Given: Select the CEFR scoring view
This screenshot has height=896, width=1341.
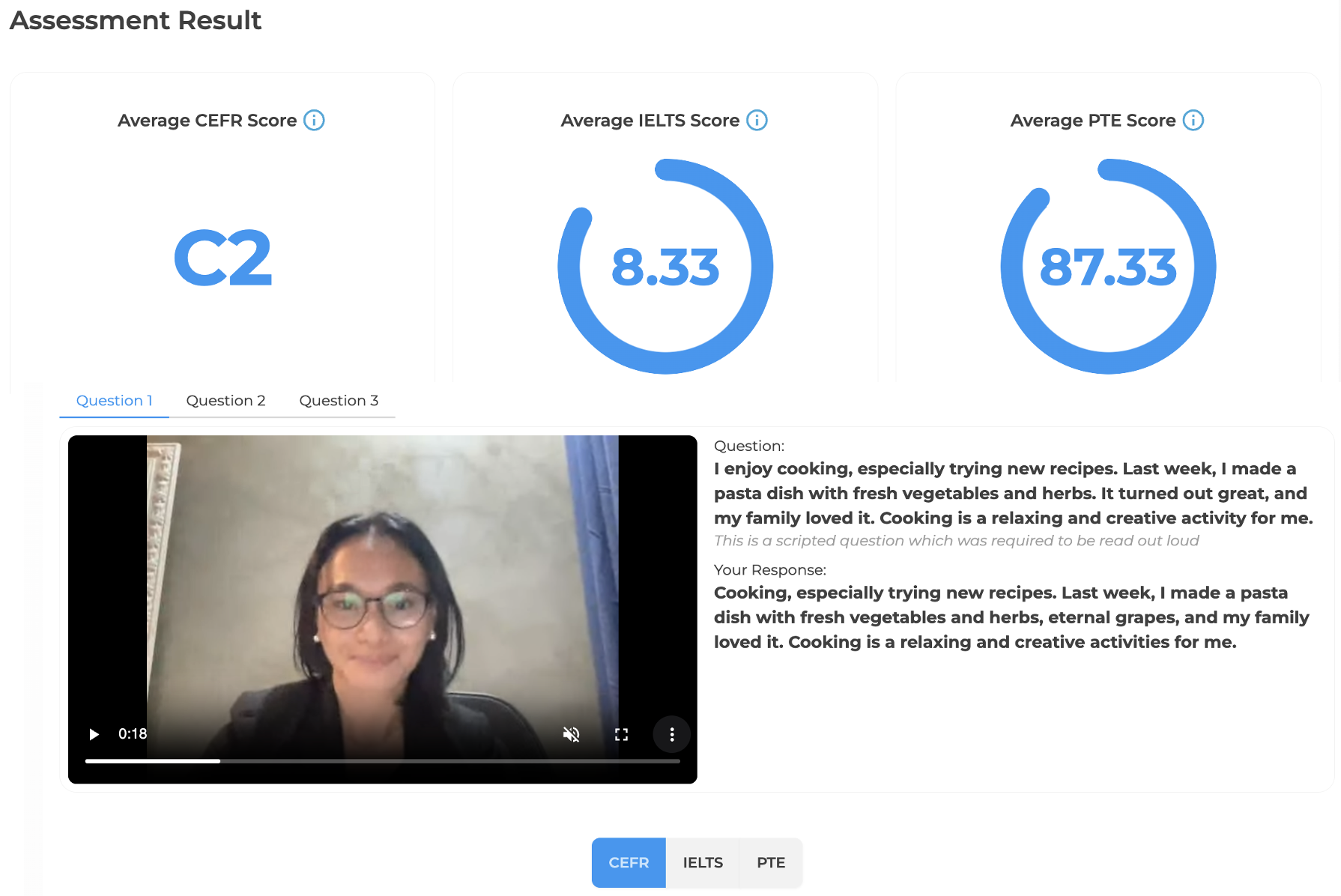Looking at the screenshot, I should point(629,862).
